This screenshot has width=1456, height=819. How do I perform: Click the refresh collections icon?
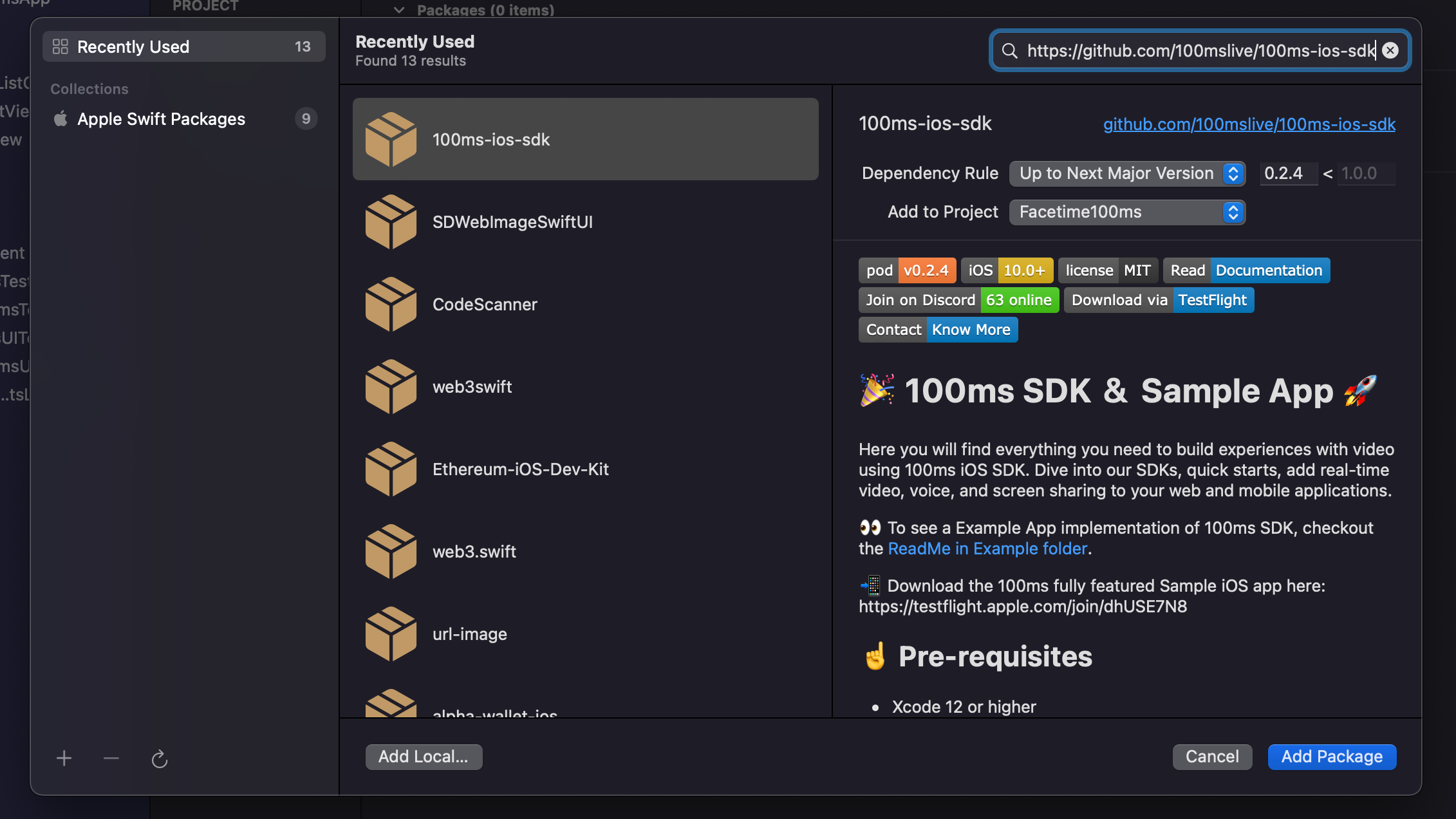point(159,759)
